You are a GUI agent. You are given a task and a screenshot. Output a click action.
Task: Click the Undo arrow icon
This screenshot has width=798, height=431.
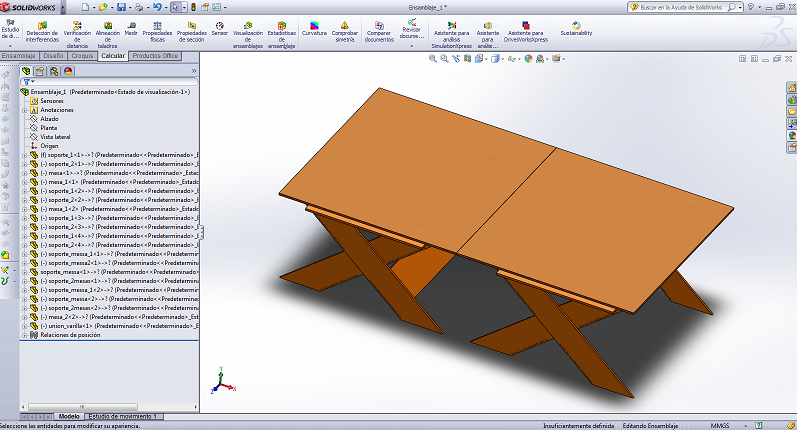click(157, 7)
